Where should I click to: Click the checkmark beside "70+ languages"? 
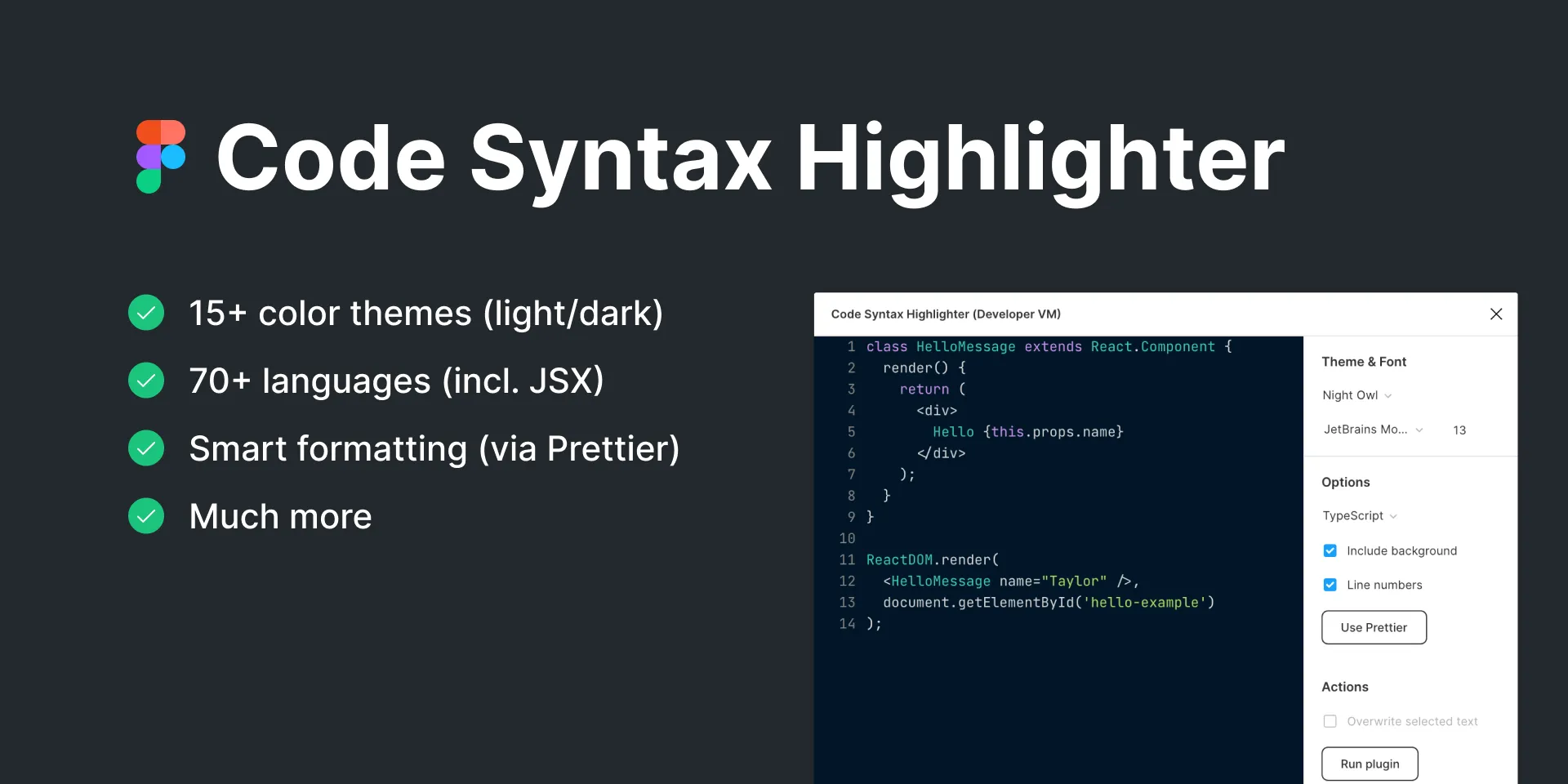click(x=146, y=380)
